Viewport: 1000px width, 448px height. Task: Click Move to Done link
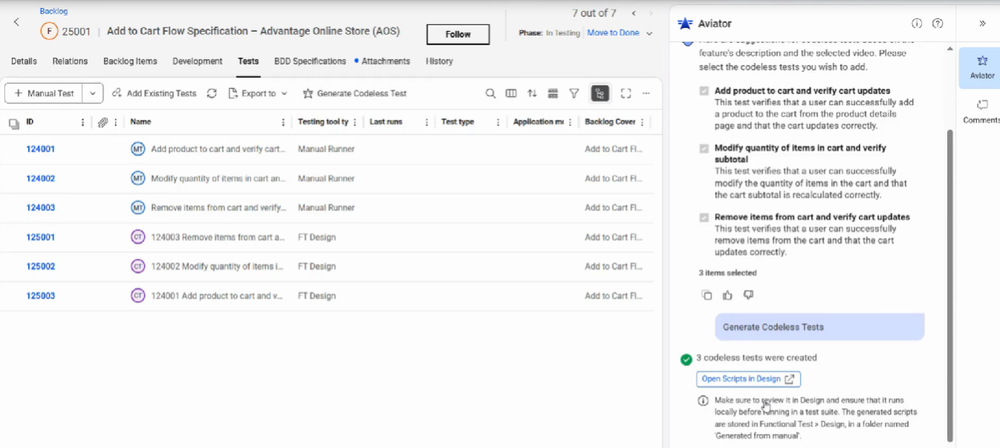(x=613, y=33)
